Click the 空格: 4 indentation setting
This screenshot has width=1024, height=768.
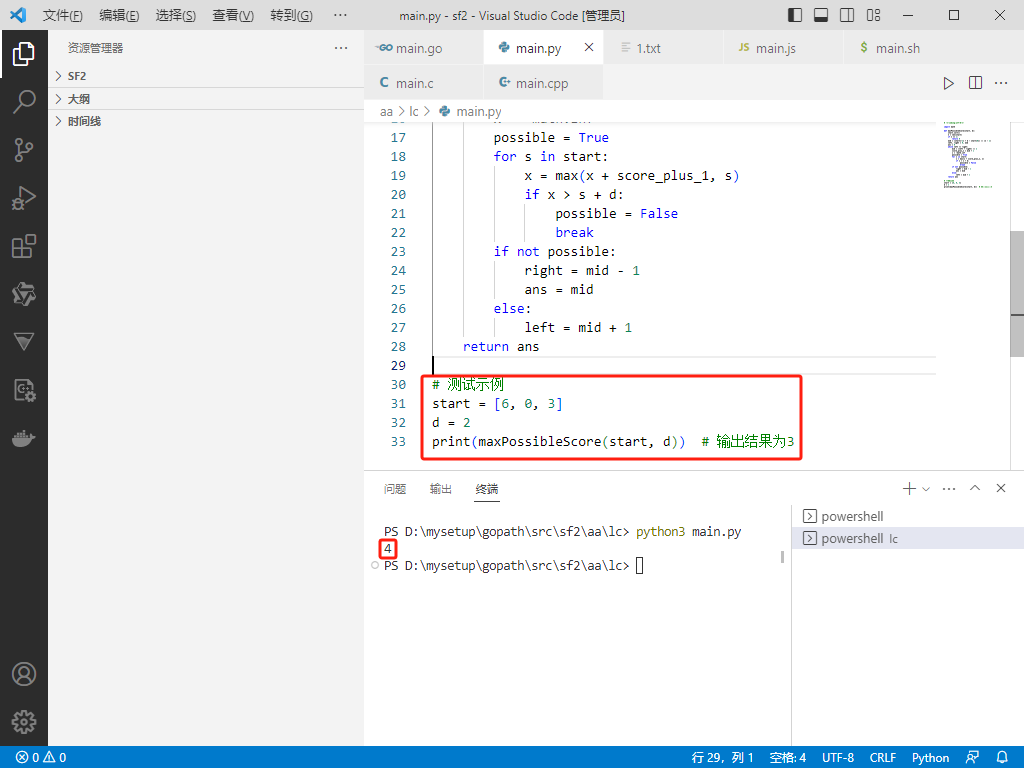tap(788, 757)
